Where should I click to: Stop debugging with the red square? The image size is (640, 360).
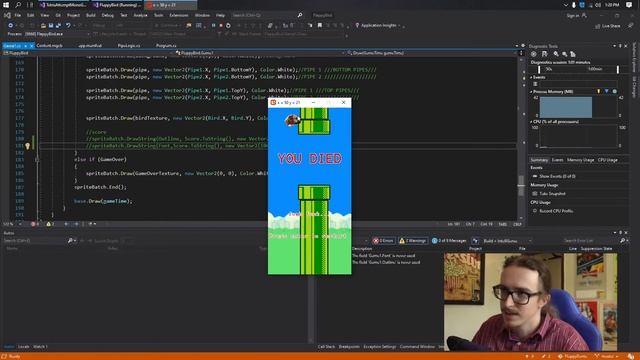click(221, 25)
